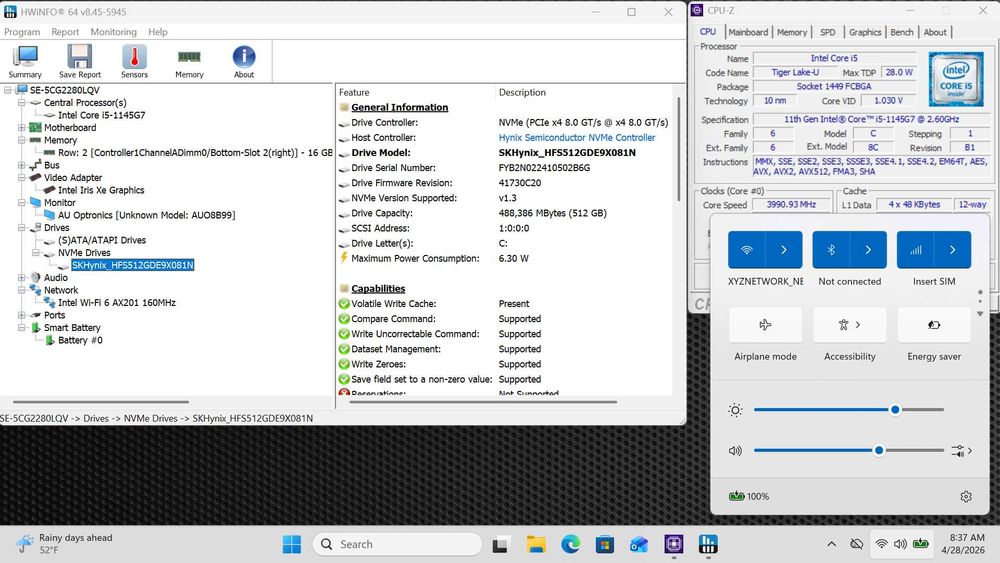Switch to the Bench tab in CPU-Z
The image size is (1000, 563).
tap(901, 32)
